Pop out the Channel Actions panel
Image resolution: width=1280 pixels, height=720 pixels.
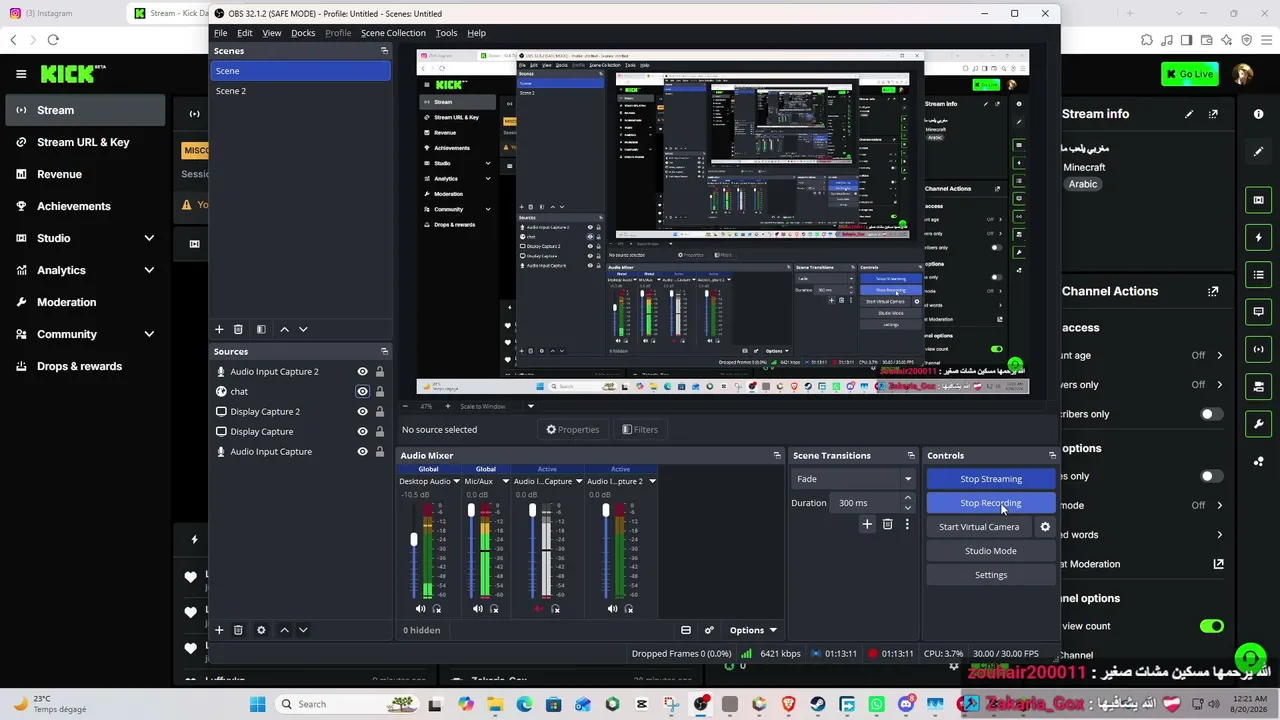click(x=1213, y=292)
